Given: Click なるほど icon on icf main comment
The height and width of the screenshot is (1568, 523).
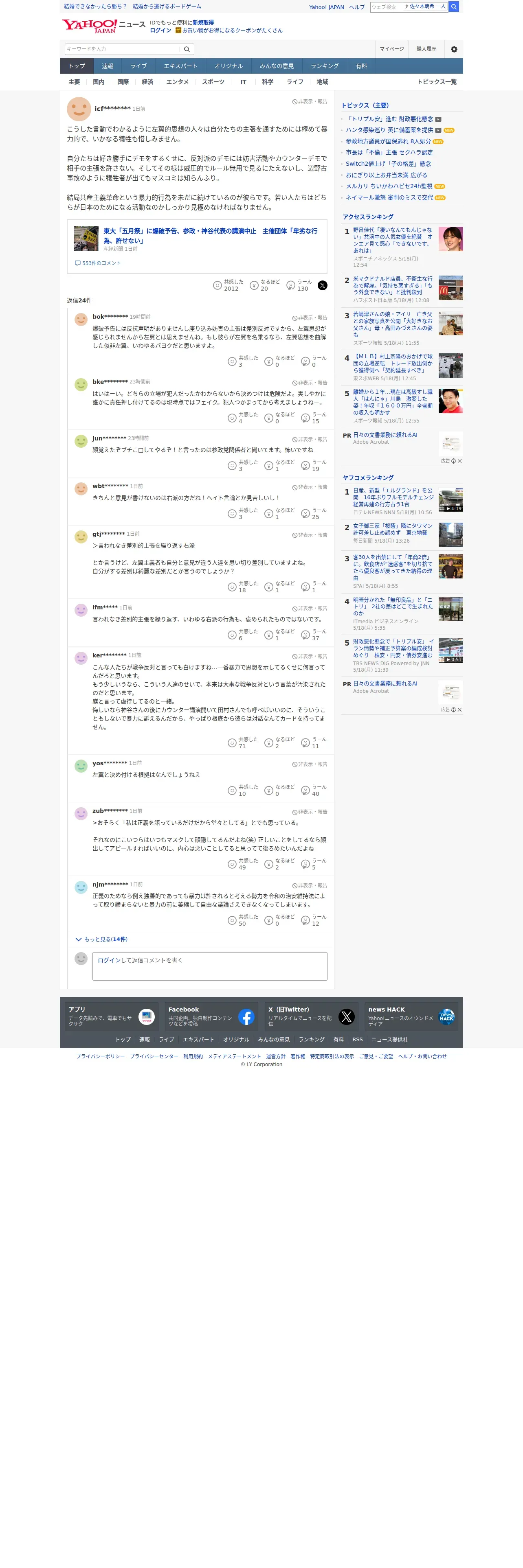Looking at the screenshot, I should [x=254, y=285].
